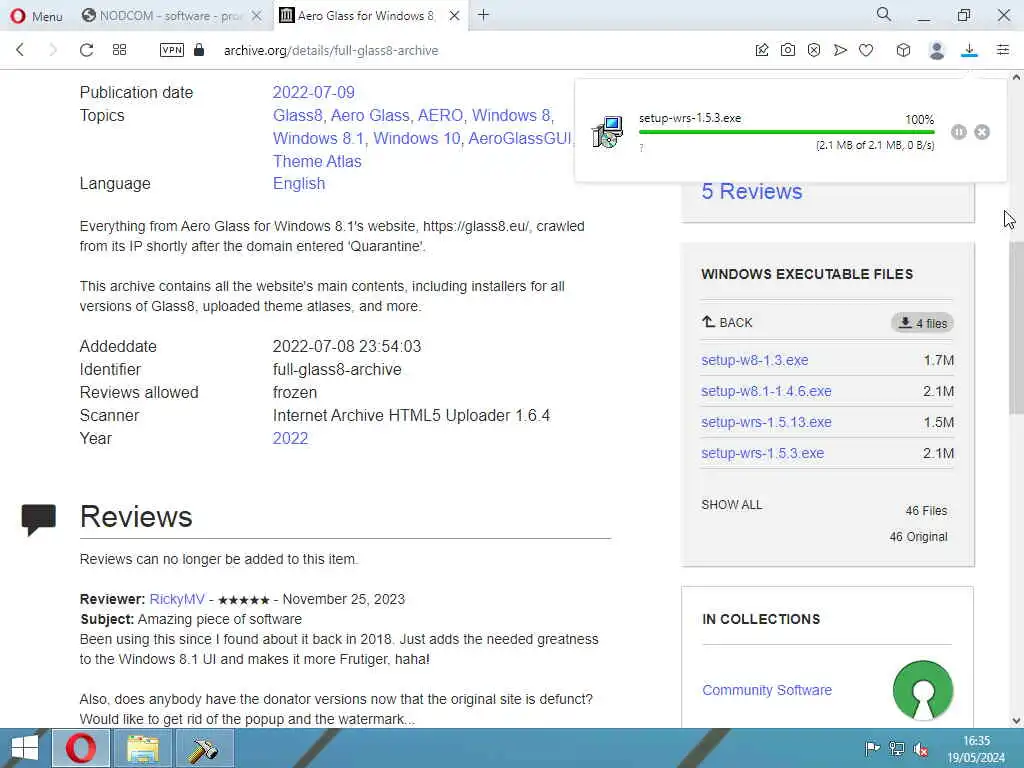1024x768 pixels.
Task: Add page to bookmarks with heart icon
Action: (866, 50)
